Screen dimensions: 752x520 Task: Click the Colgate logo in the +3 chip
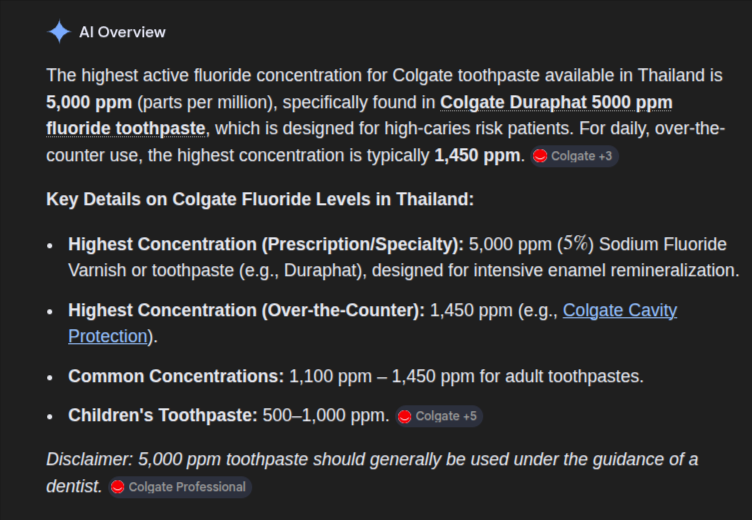click(540, 156)
